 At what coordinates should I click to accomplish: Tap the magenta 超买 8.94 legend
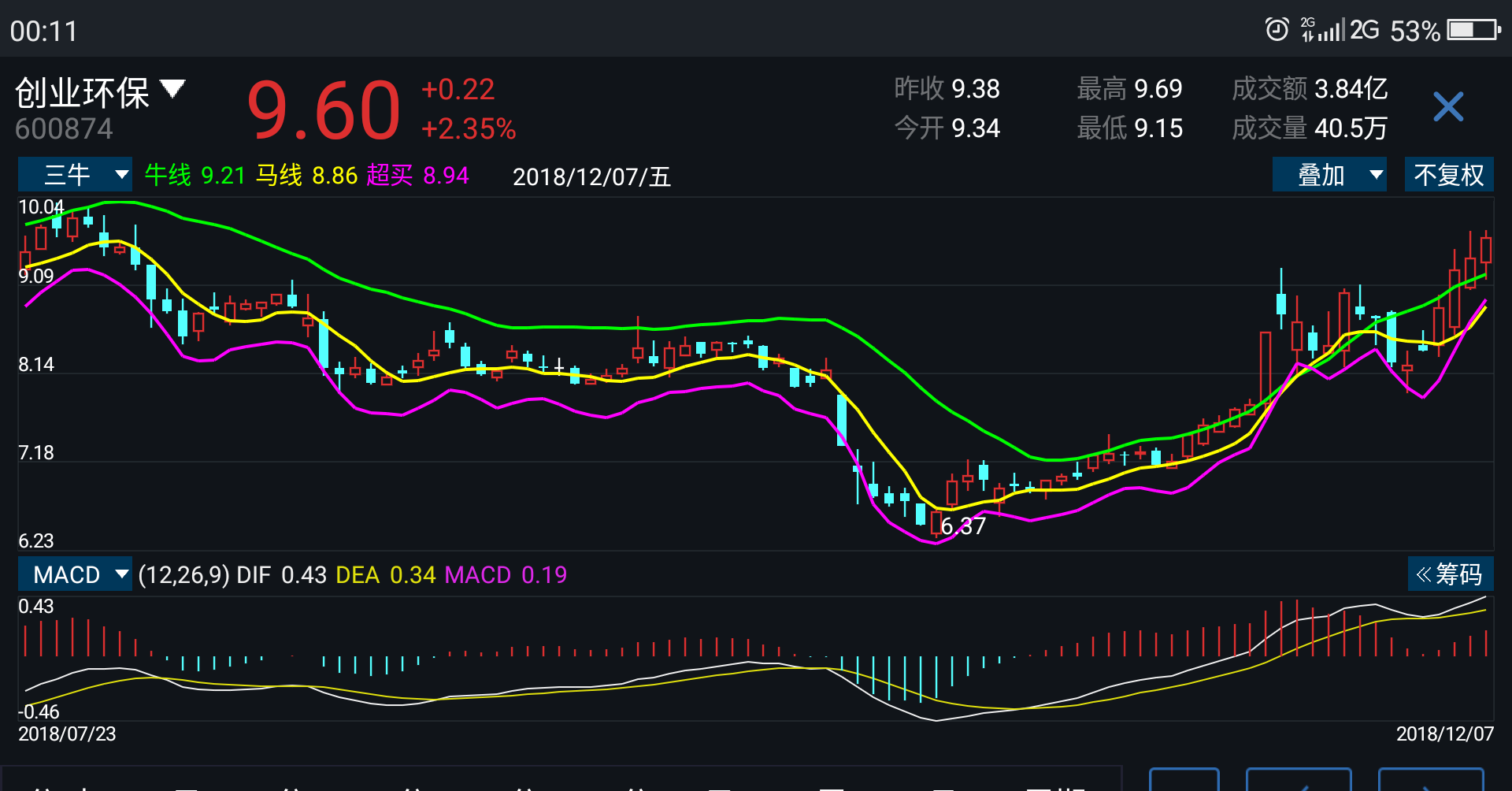pos(417,175)
